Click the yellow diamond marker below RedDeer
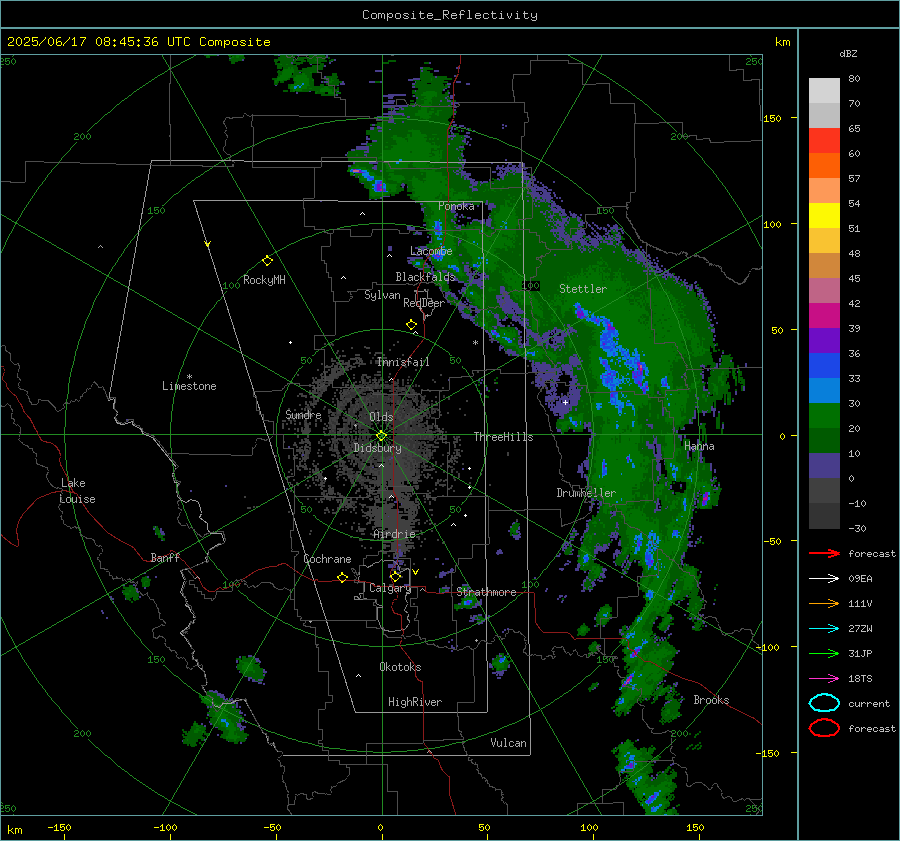This screenshot has height=841, width=900. (411, 325)
